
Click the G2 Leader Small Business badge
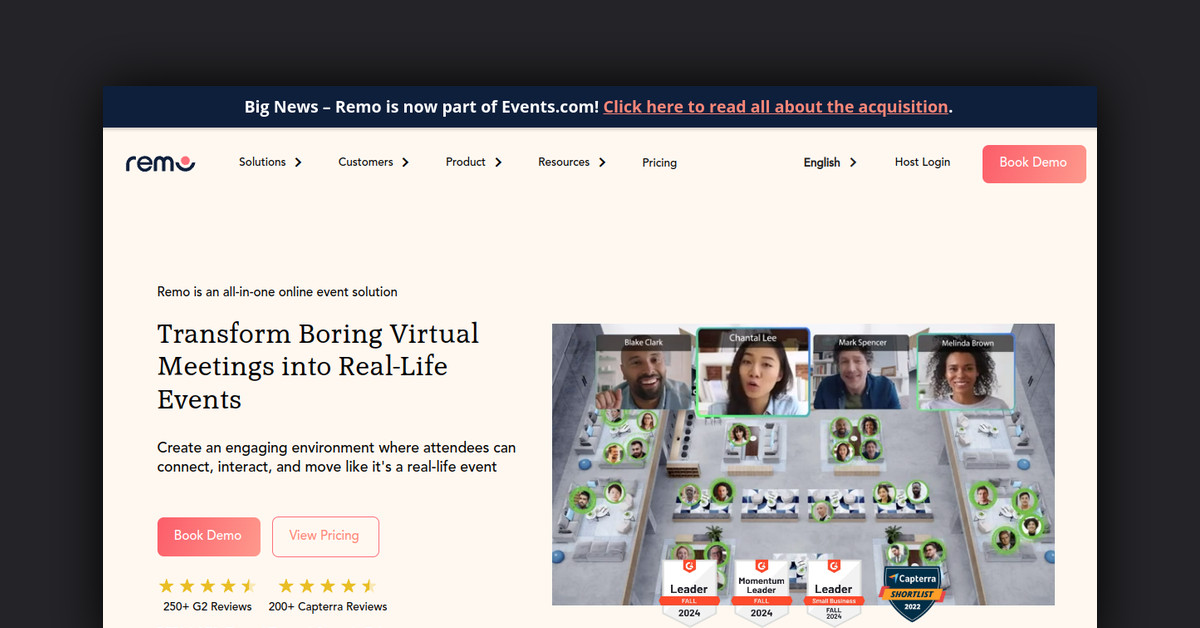833,592
